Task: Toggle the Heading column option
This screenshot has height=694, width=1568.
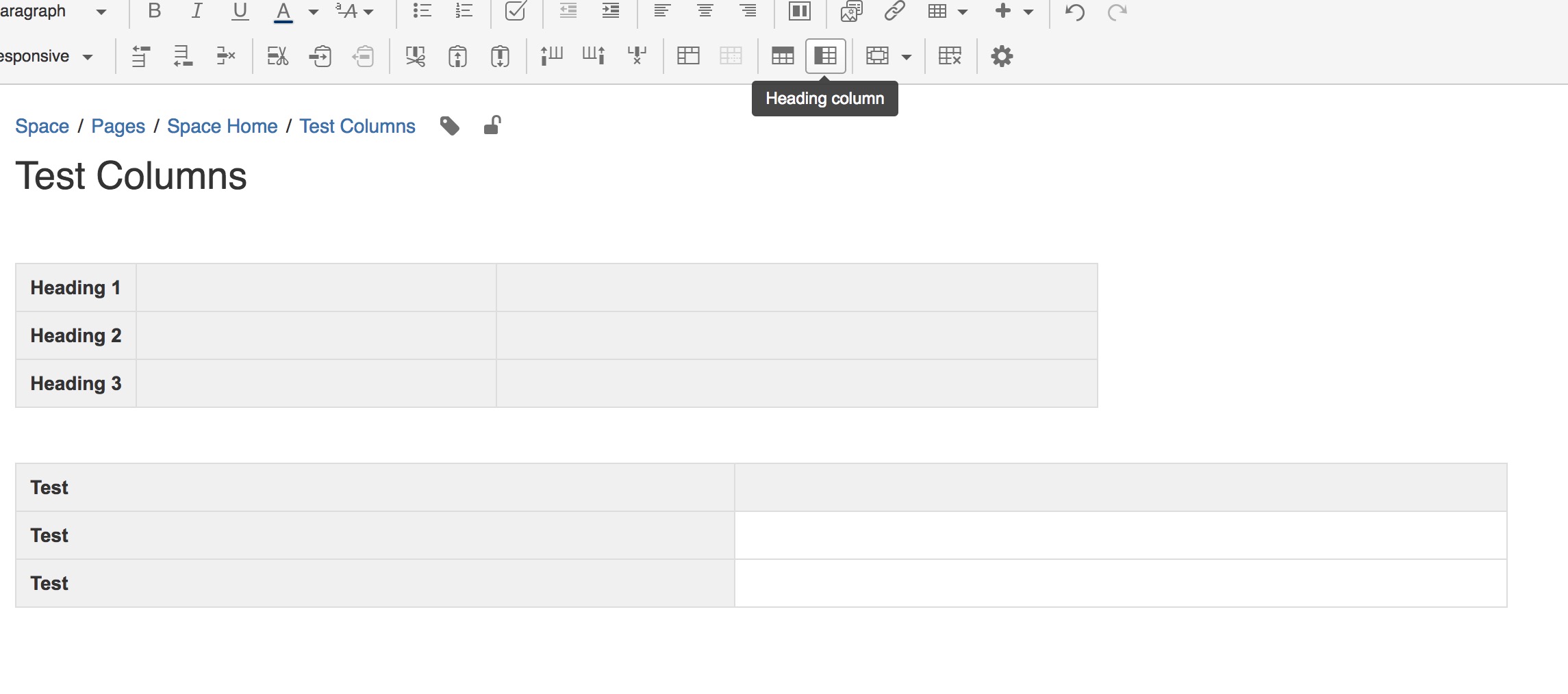Action: [825, 56]
